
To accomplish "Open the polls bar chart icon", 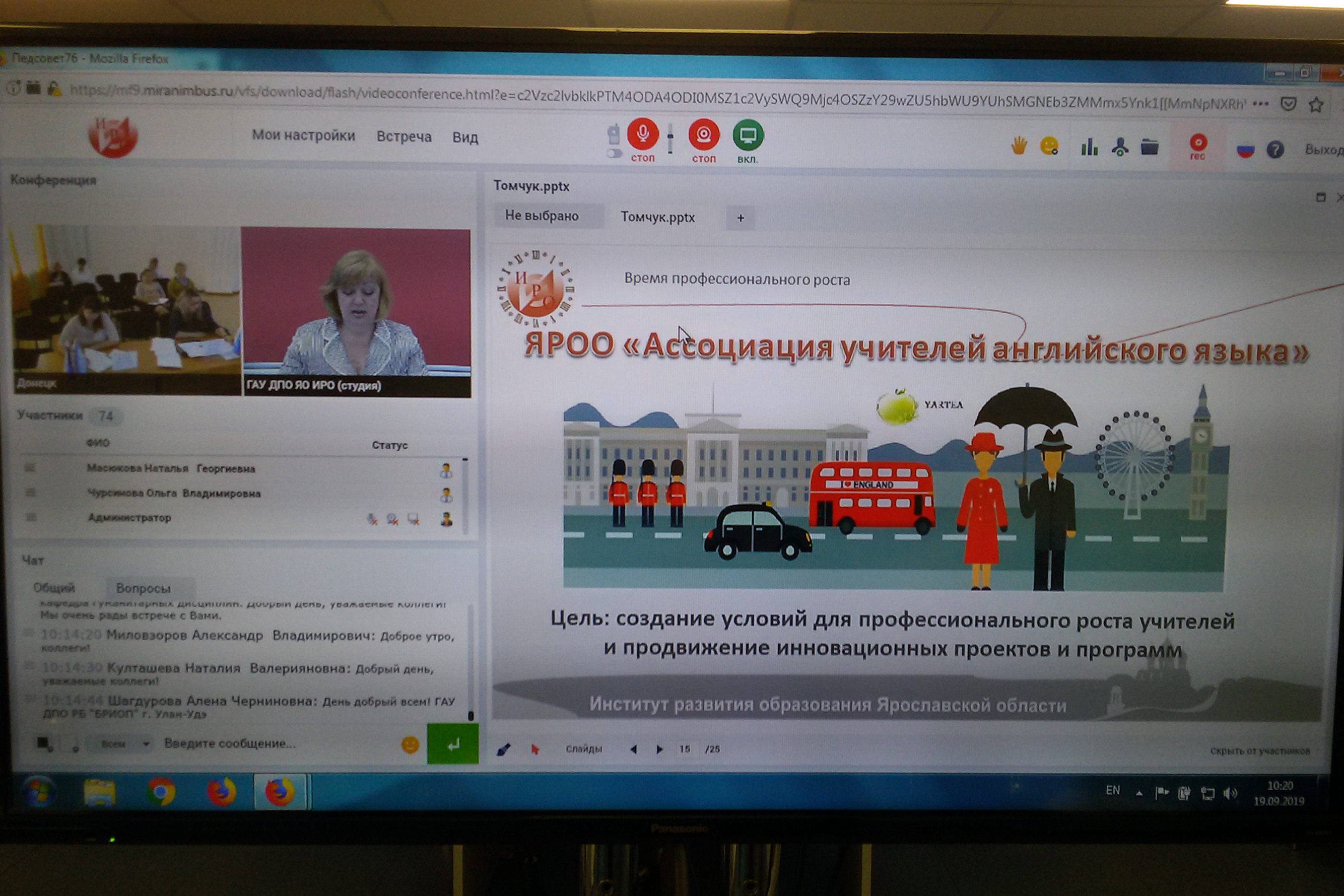I will click(x=1089, y=147).
